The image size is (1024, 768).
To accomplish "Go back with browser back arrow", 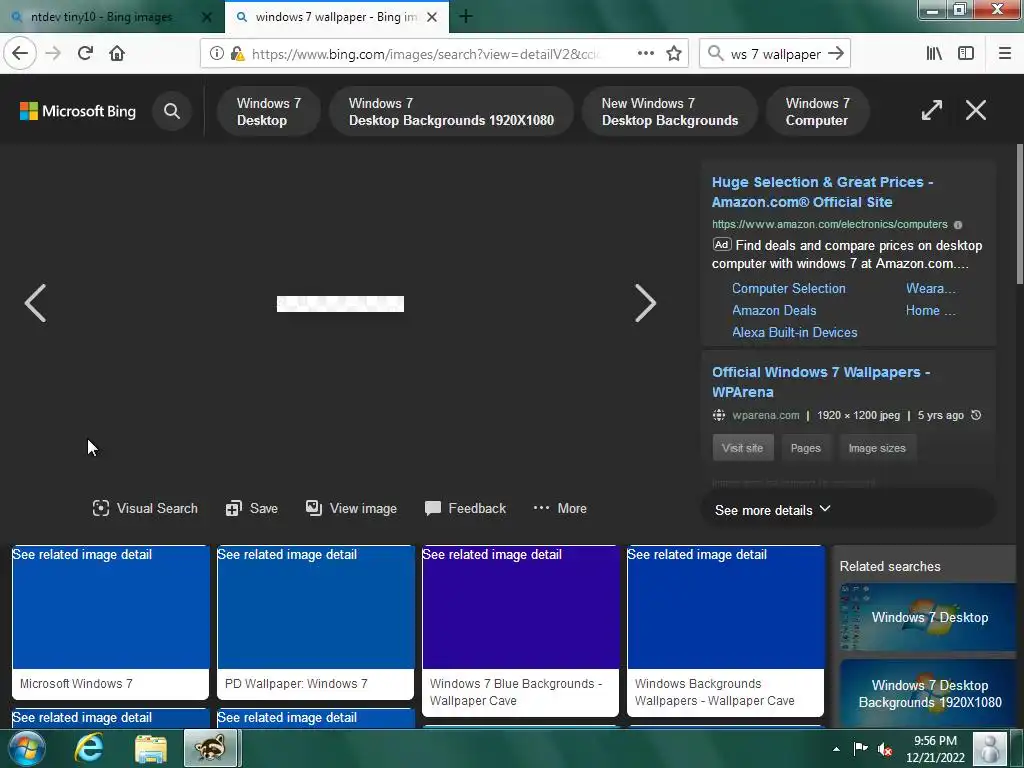I will tap(20, 54).
